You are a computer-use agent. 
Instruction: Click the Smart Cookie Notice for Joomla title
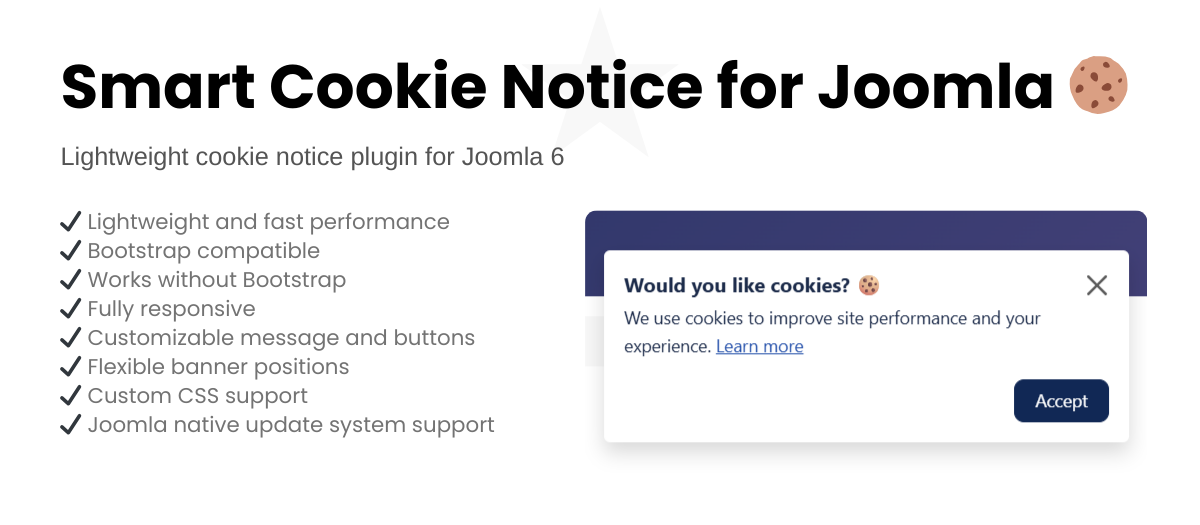pos(556,86)
